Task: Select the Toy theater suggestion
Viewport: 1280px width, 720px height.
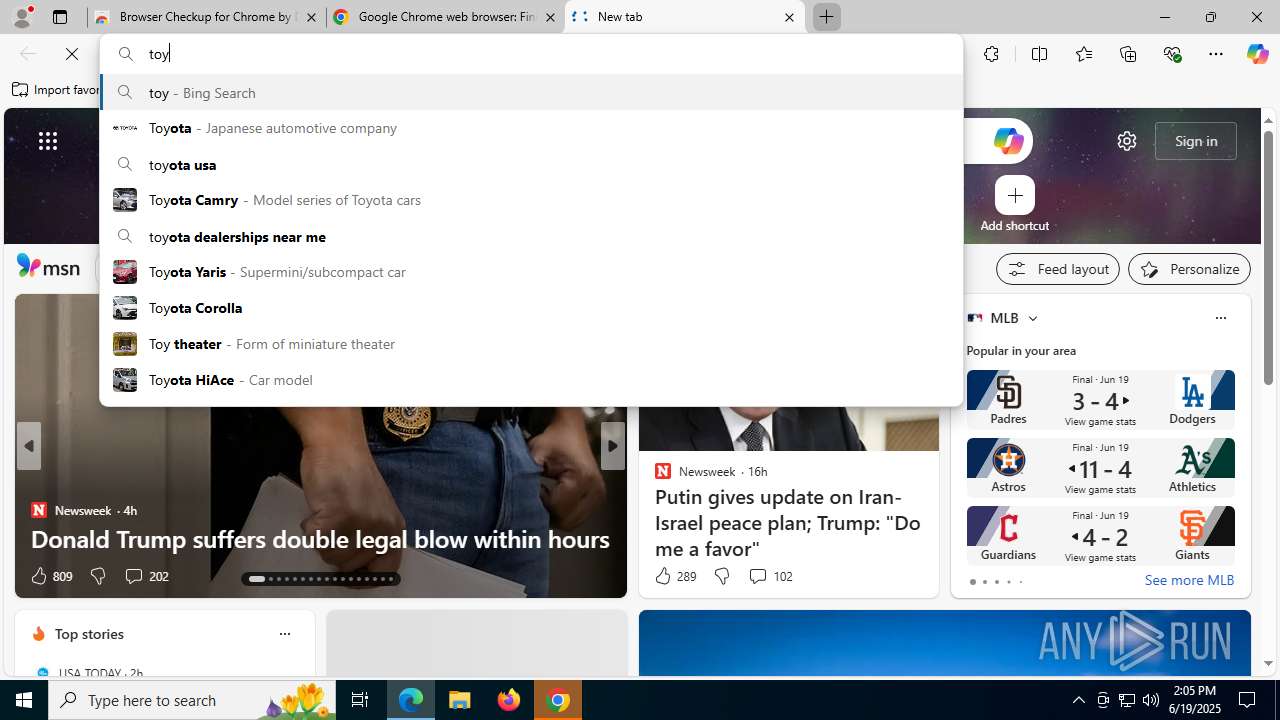Action: [531, 344]
